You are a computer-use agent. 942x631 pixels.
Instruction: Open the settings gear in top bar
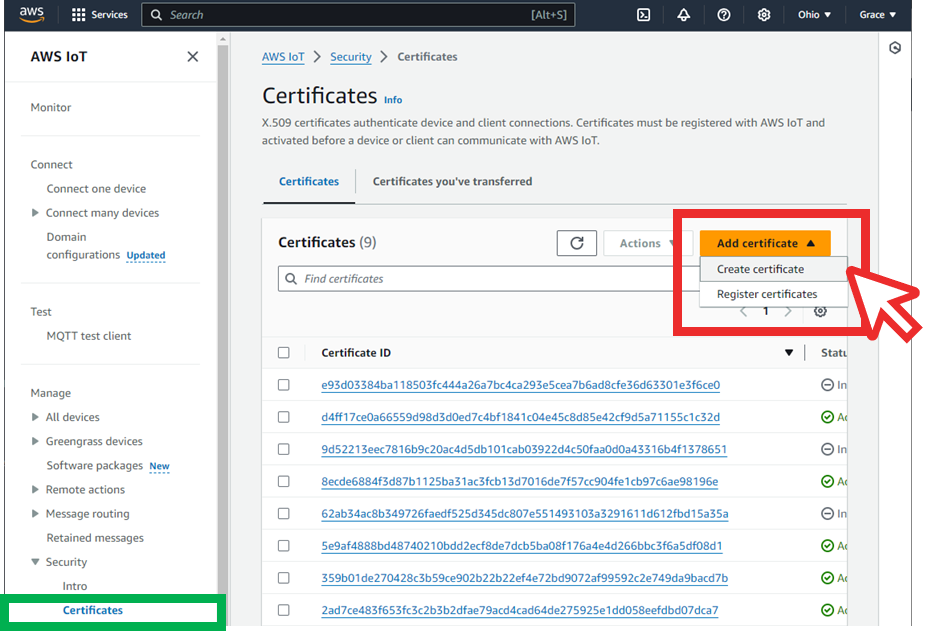pos(764,15)
